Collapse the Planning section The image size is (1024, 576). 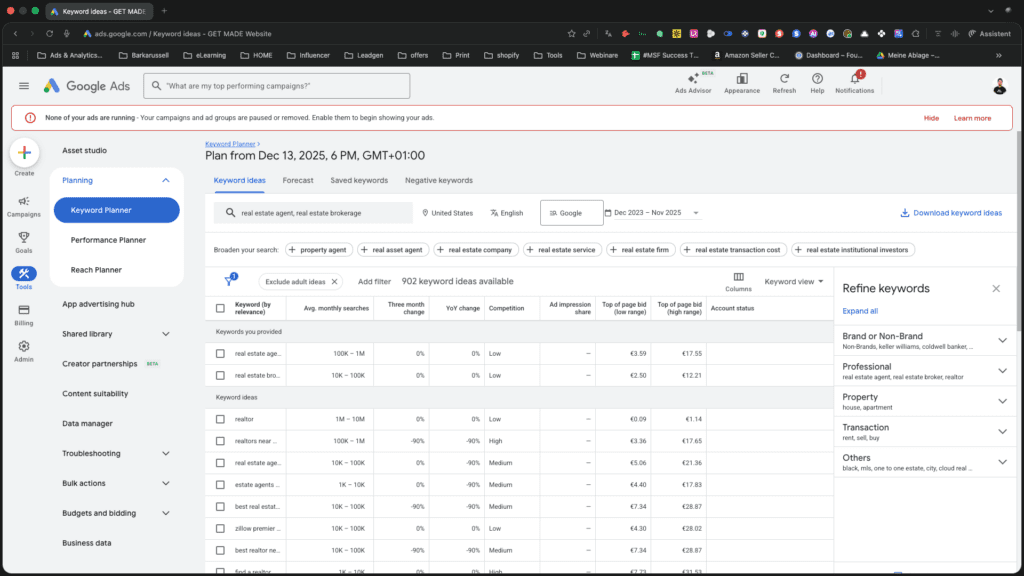click(165, 180)
